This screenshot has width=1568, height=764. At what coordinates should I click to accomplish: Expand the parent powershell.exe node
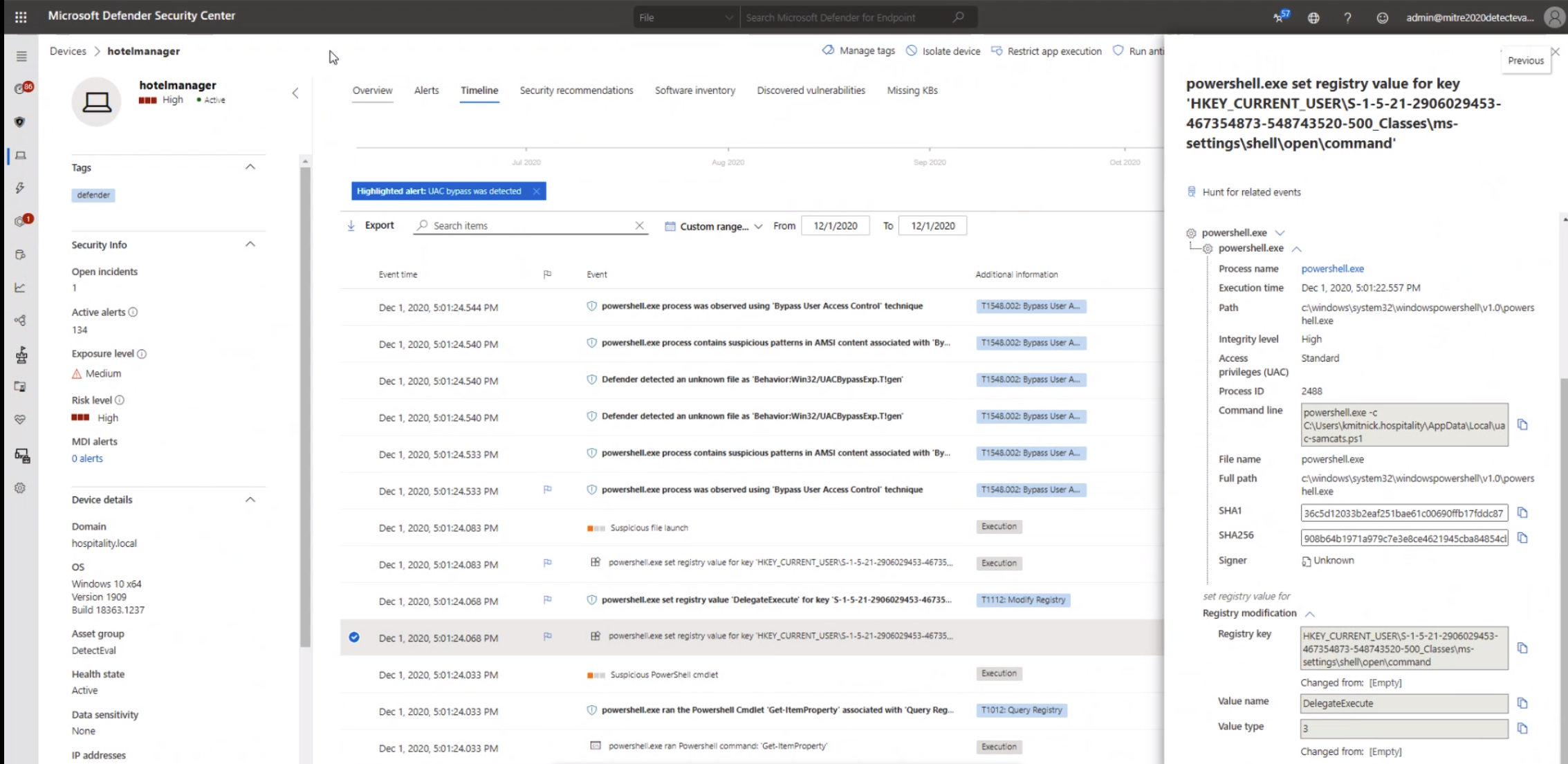[x=1280, y=233]
